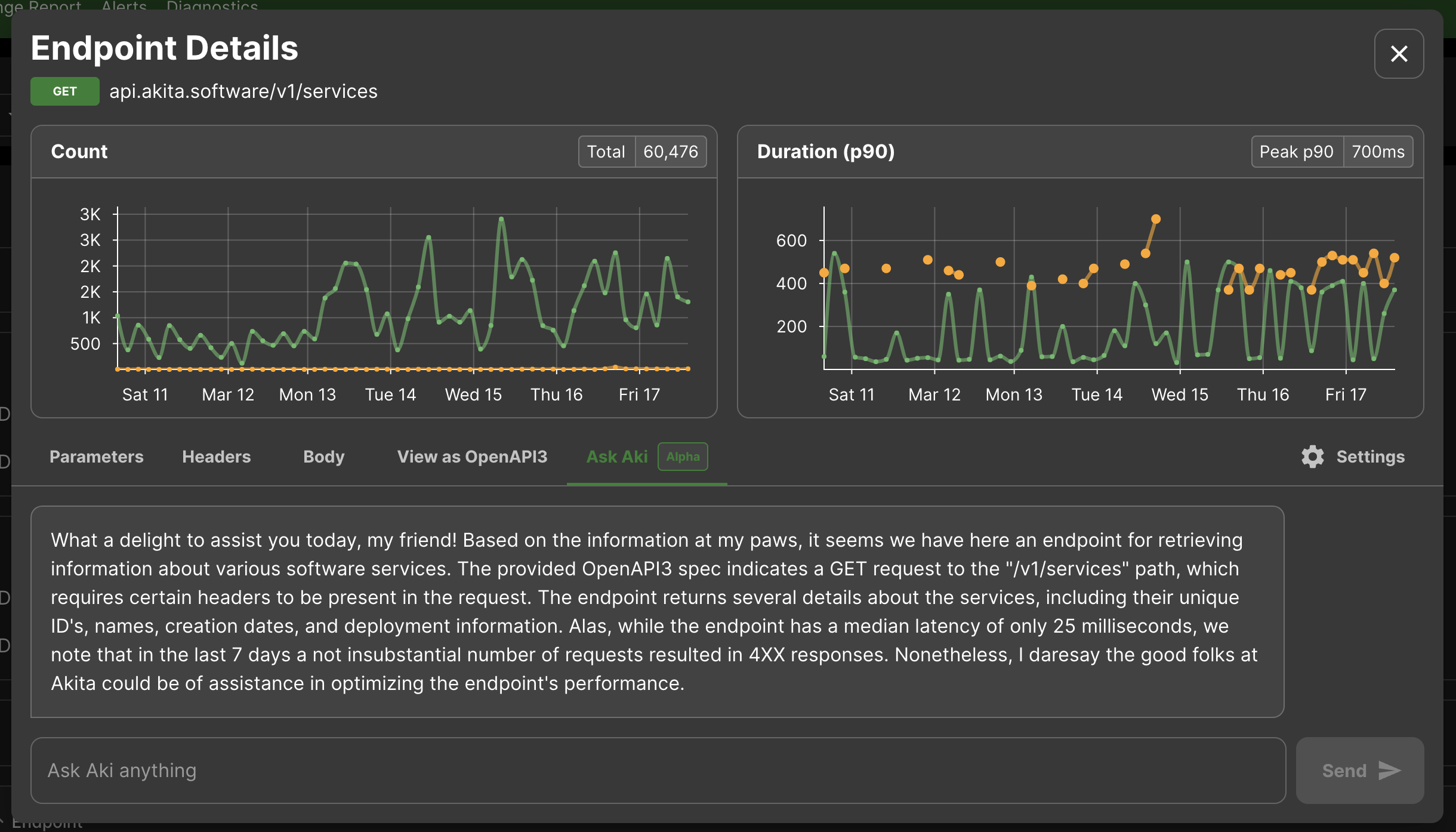This screenshot has width=1456, height=832.
Task: Click the api.akita.software/v1/services endpoint path
Action: click(x=243, y=91)
